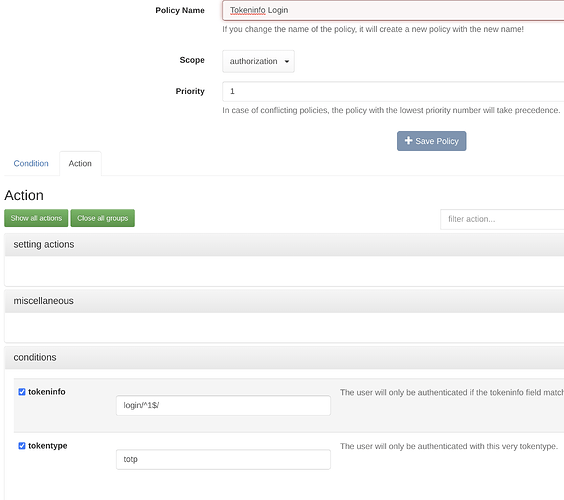564x500 pixels.
Task: Select the Action tab
Action: click(x=80, y=164)
